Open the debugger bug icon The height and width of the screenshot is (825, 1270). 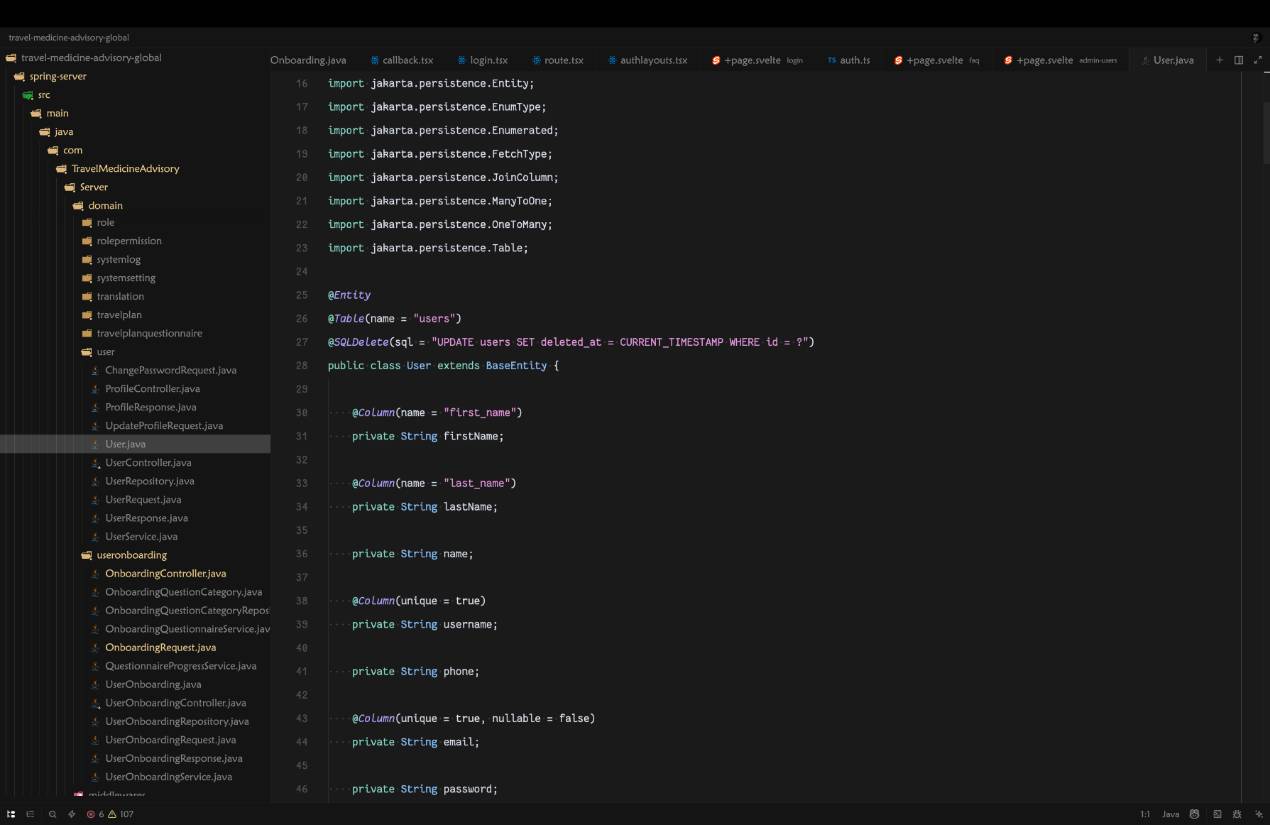tap(1237, 814)
